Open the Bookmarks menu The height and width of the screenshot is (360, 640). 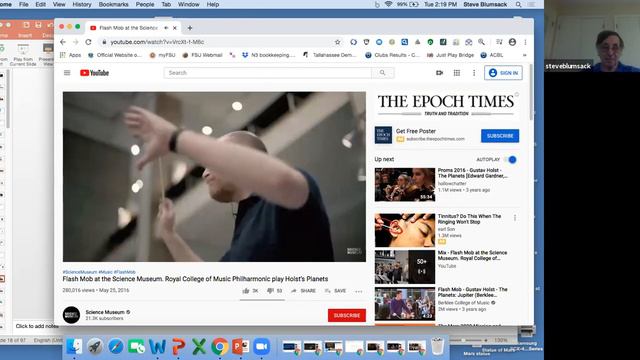coord(113,4)
